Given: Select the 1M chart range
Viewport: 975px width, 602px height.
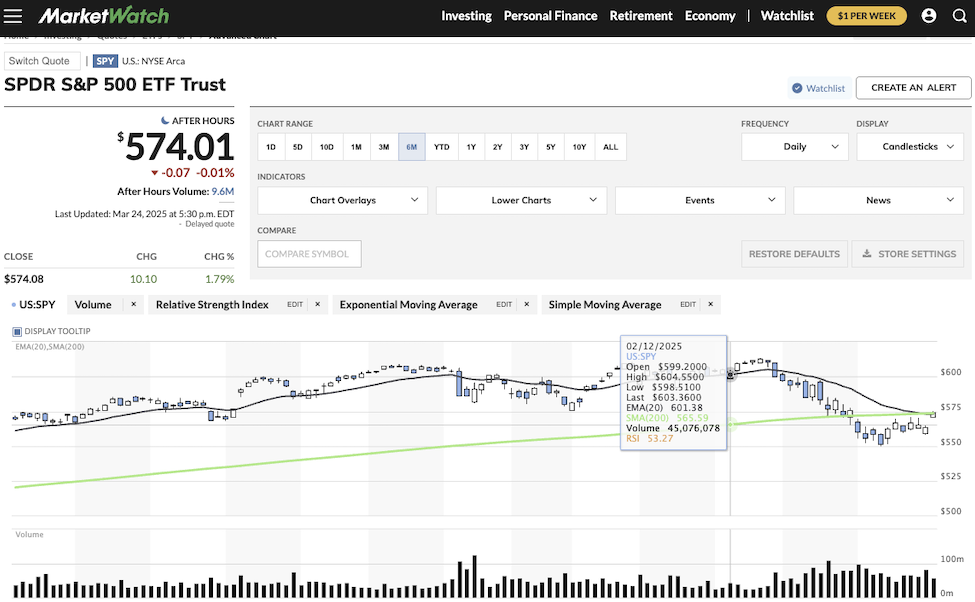Looking at the screenshot, I should coord(356,147).
